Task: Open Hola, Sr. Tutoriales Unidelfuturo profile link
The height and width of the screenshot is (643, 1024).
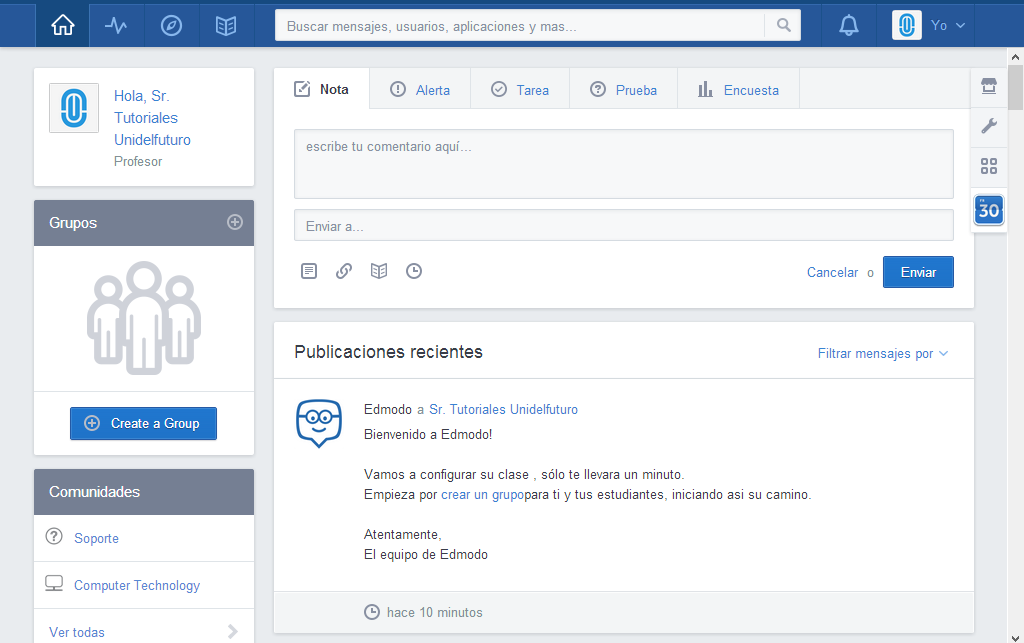Action: point(152,118)
